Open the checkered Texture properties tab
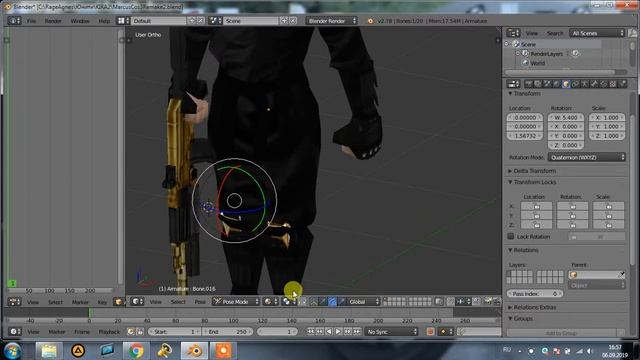The width and height of the screenshot is (640, 360). pos(613,84)
